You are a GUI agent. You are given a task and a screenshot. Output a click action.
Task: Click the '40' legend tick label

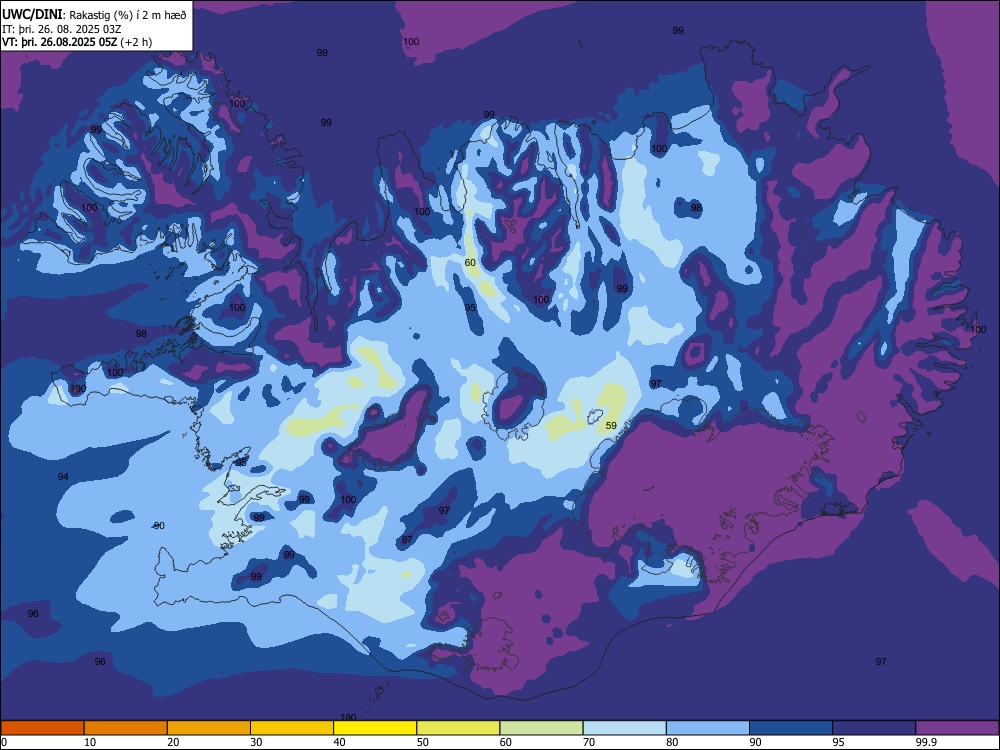pyautogui.click(x=339, y=742)
